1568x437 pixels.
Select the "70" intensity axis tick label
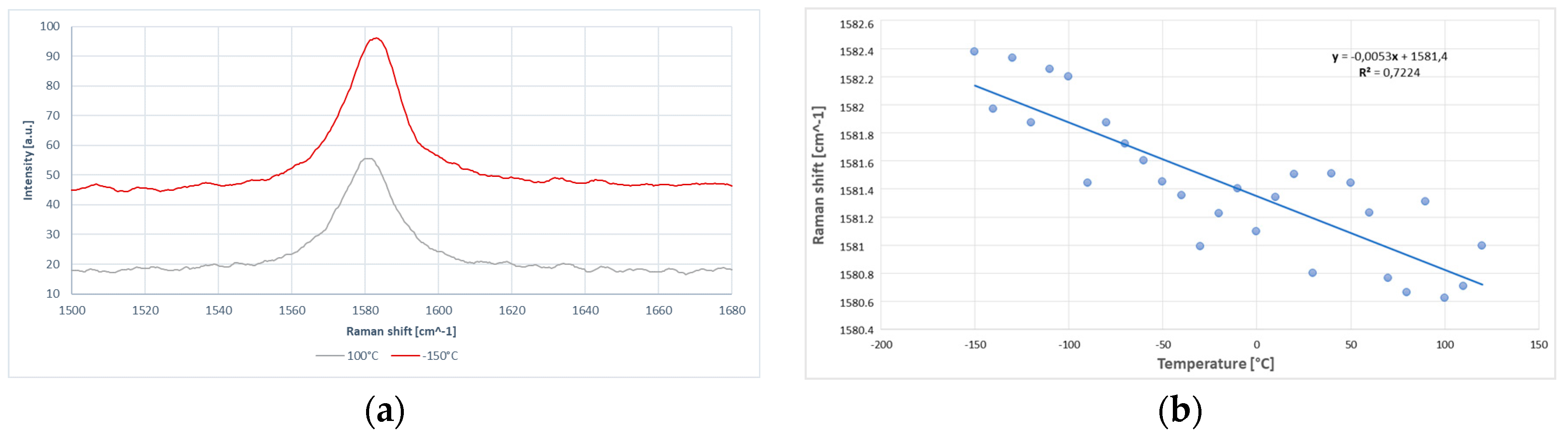click(x=53, y=116)
